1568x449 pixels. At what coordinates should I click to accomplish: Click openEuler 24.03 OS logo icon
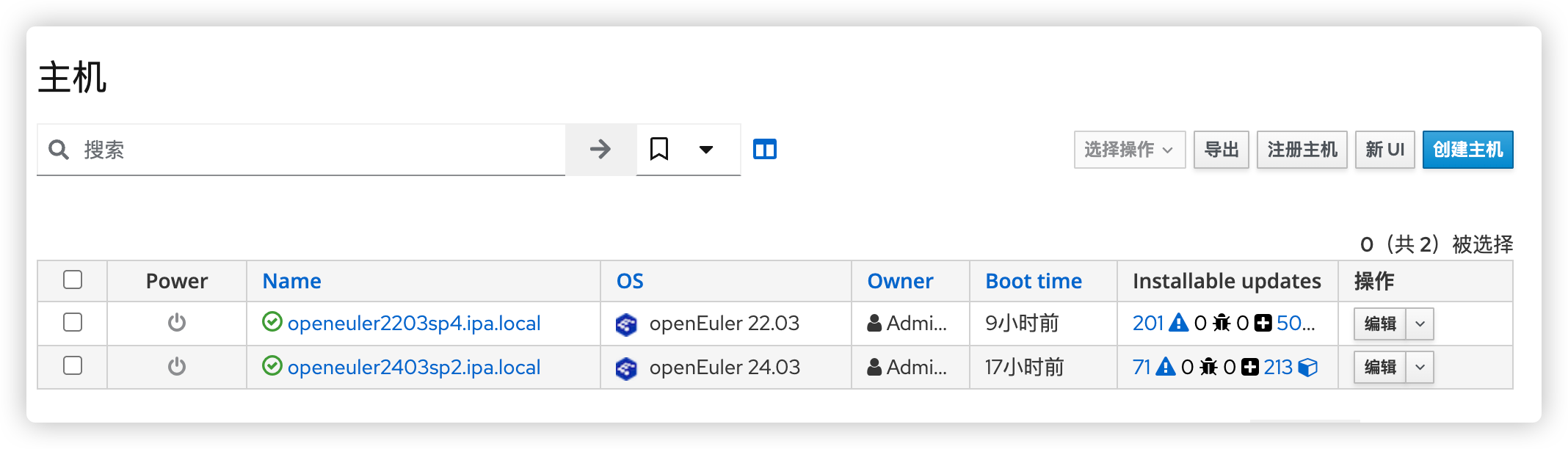click(626, 368)
